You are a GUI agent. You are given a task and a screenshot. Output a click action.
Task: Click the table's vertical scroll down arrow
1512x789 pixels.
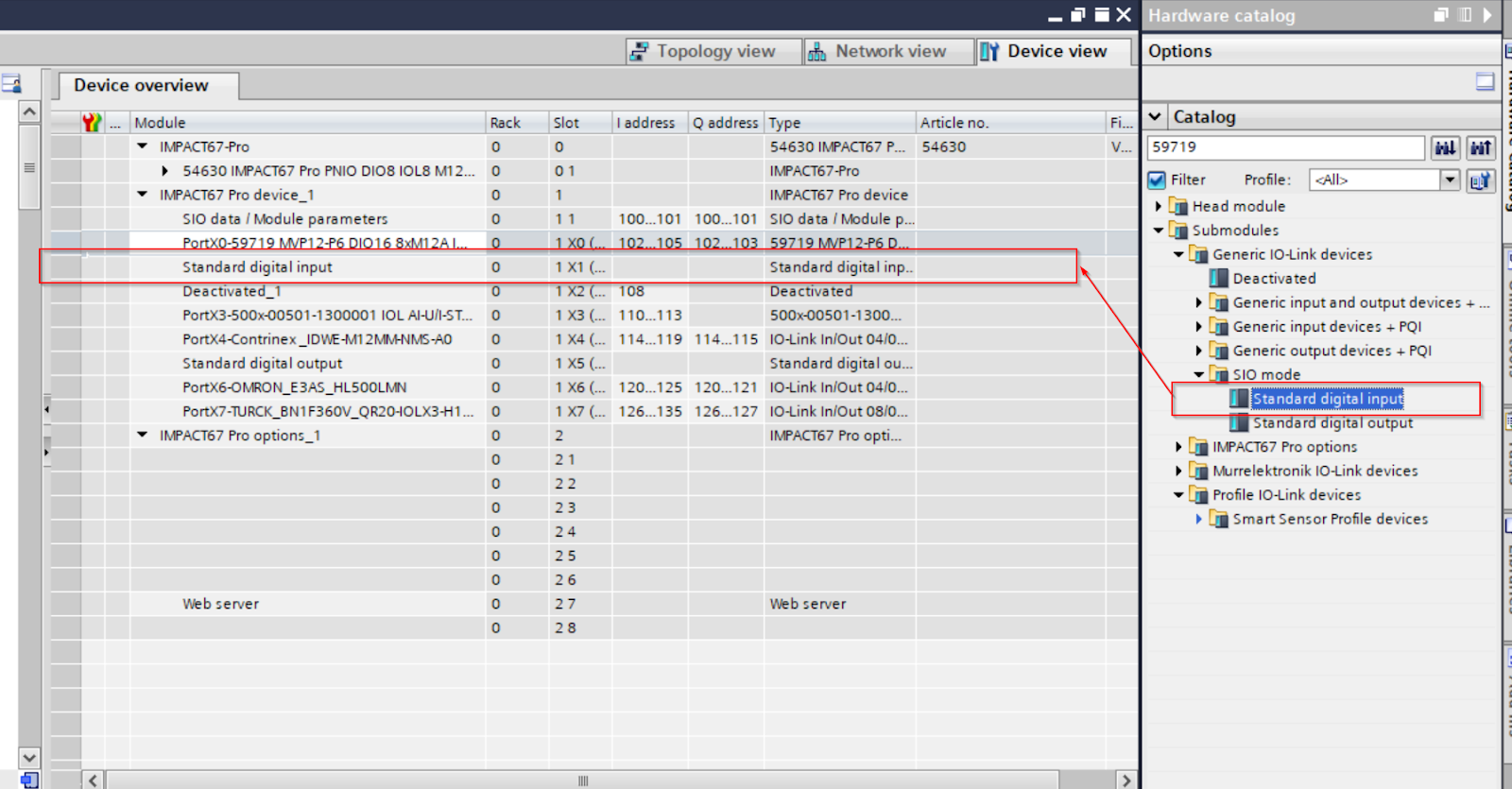point(29,758)
